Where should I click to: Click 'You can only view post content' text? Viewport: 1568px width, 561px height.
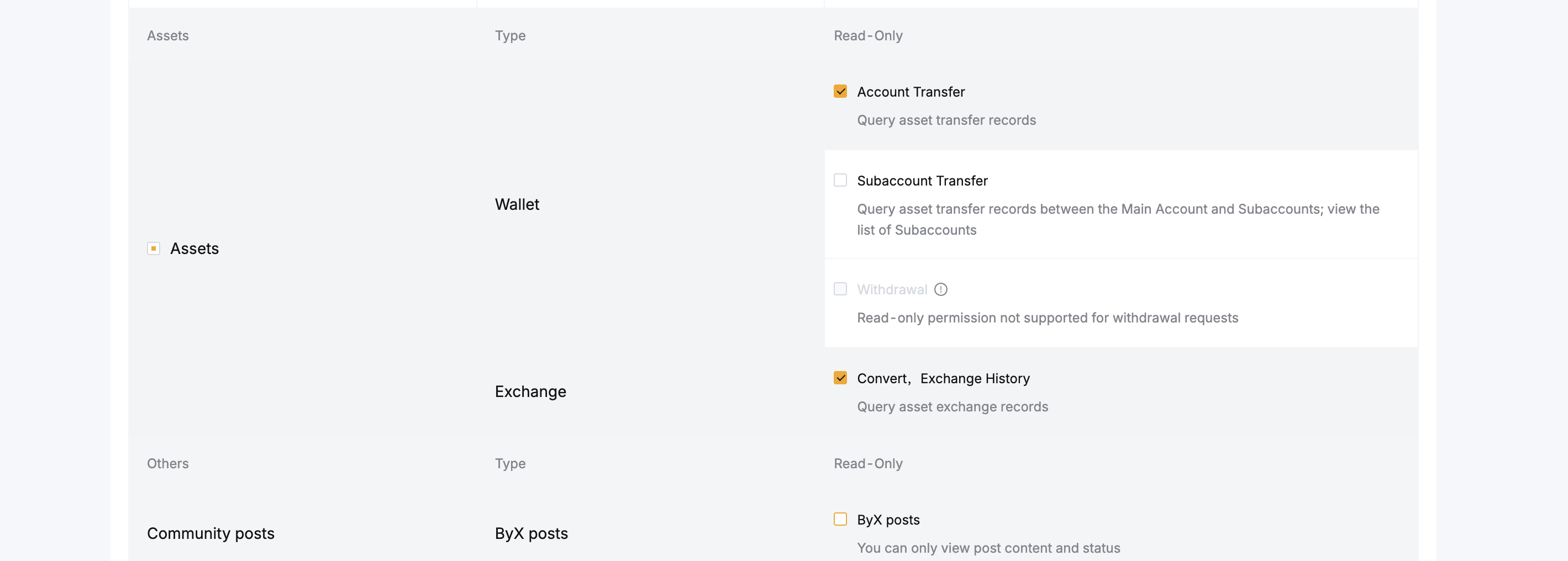coord(988,548)
